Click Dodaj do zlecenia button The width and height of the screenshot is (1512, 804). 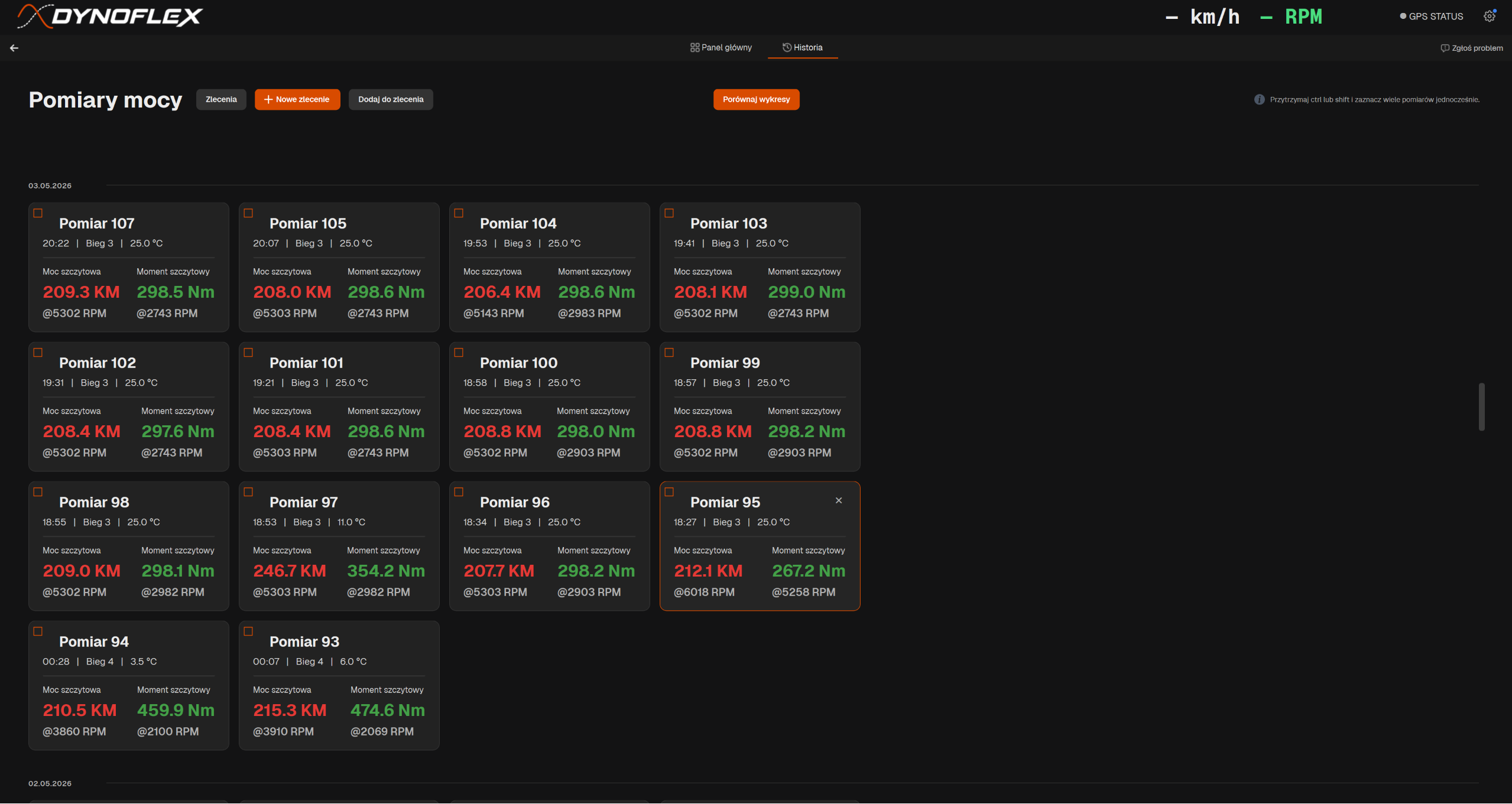point(391,99)
